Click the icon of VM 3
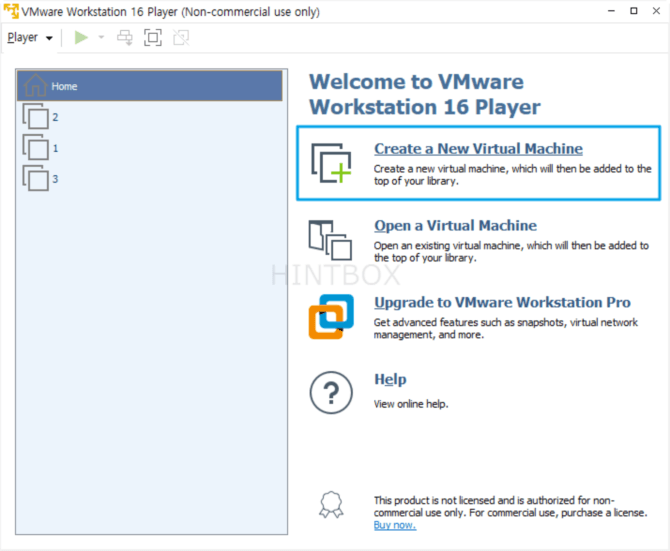This screenshot has height=551, width=670. pos(35,178)
